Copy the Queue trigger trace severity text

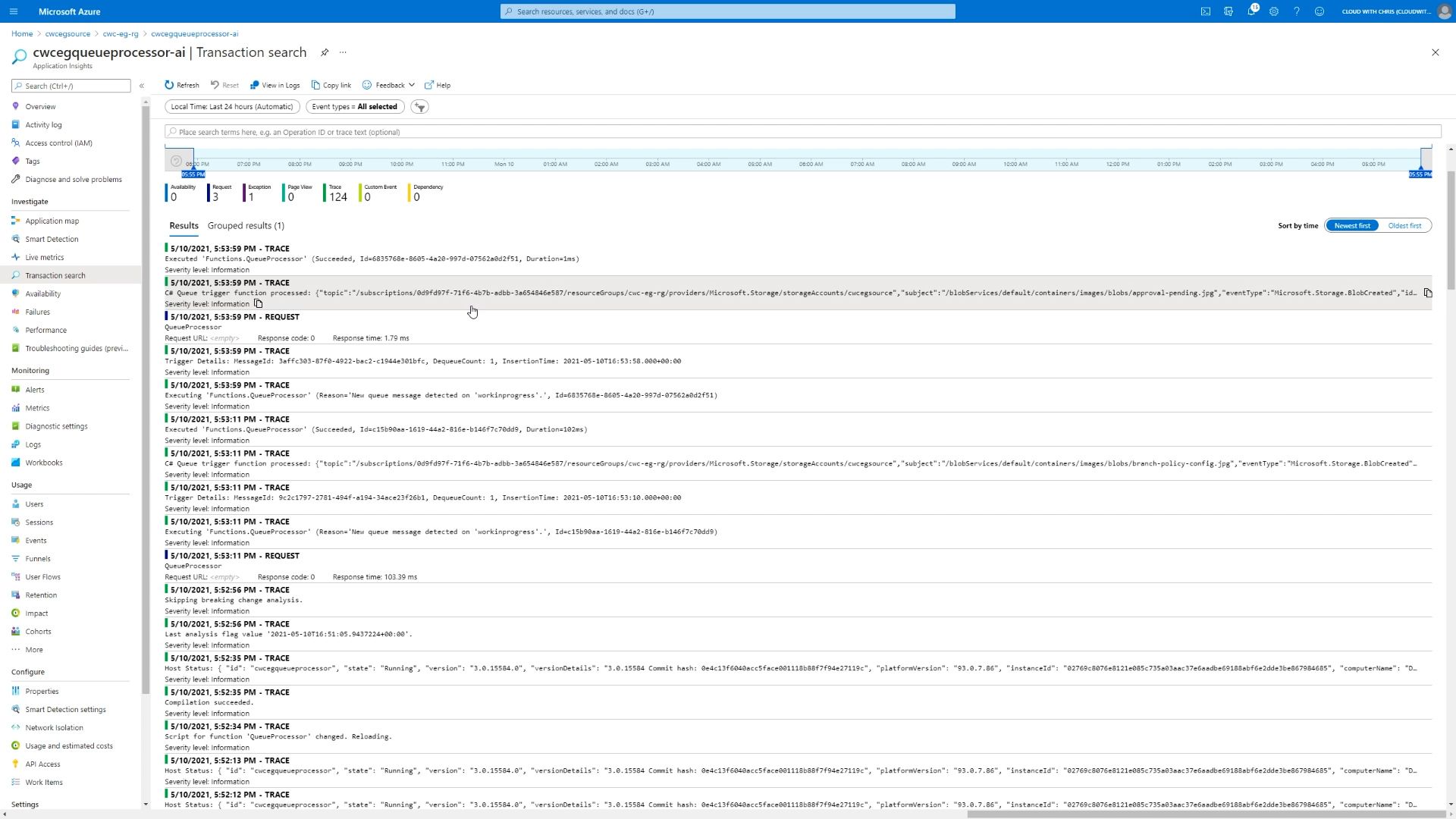click(x=259, y=304)
